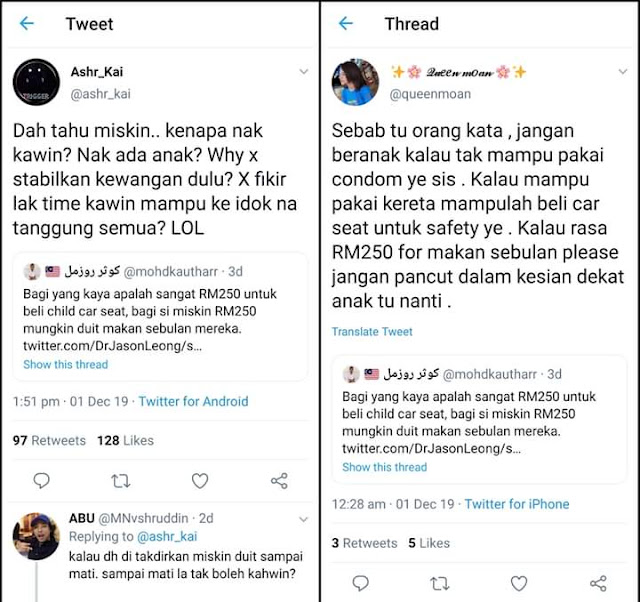
Task: Go back from the Thread screen
Action: click(346, 24)
